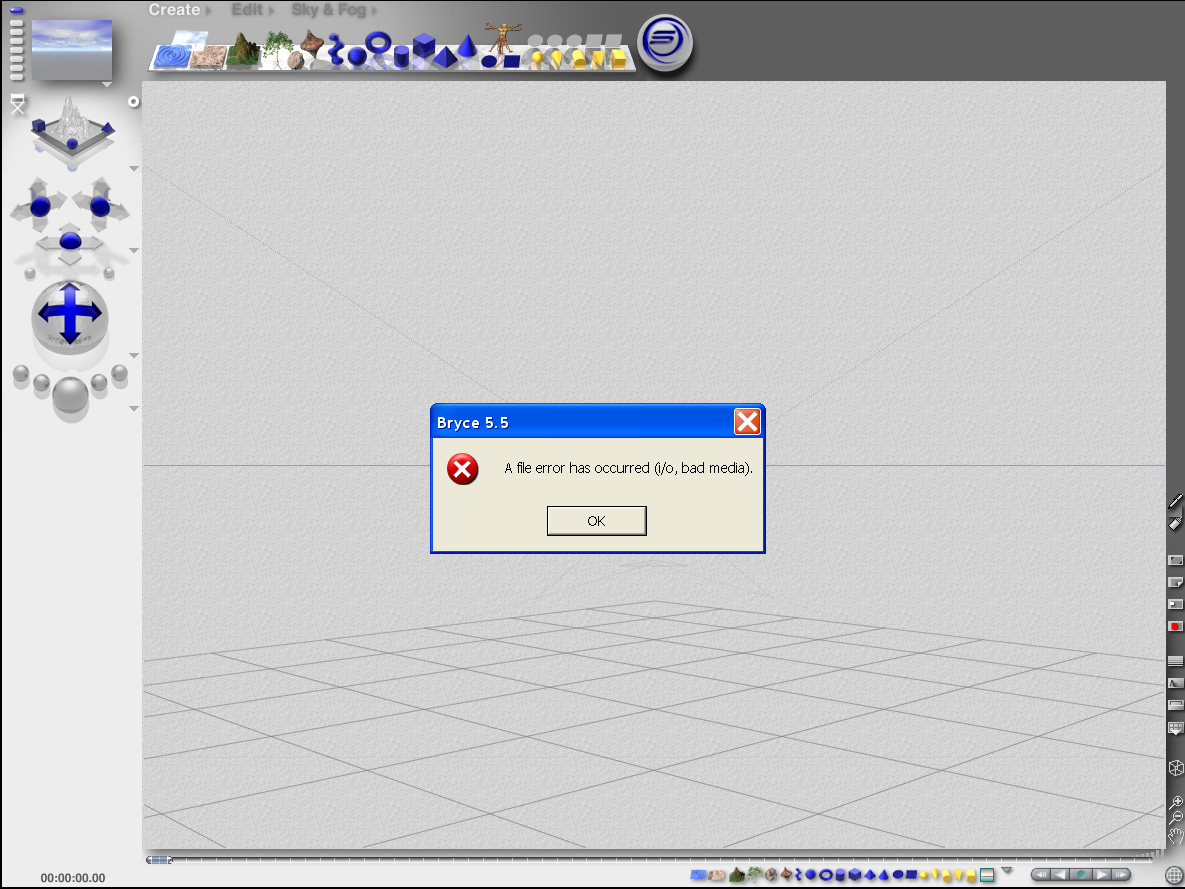Click the large camera trackball sphere
Screen dimensions: 1185x889
70,318
